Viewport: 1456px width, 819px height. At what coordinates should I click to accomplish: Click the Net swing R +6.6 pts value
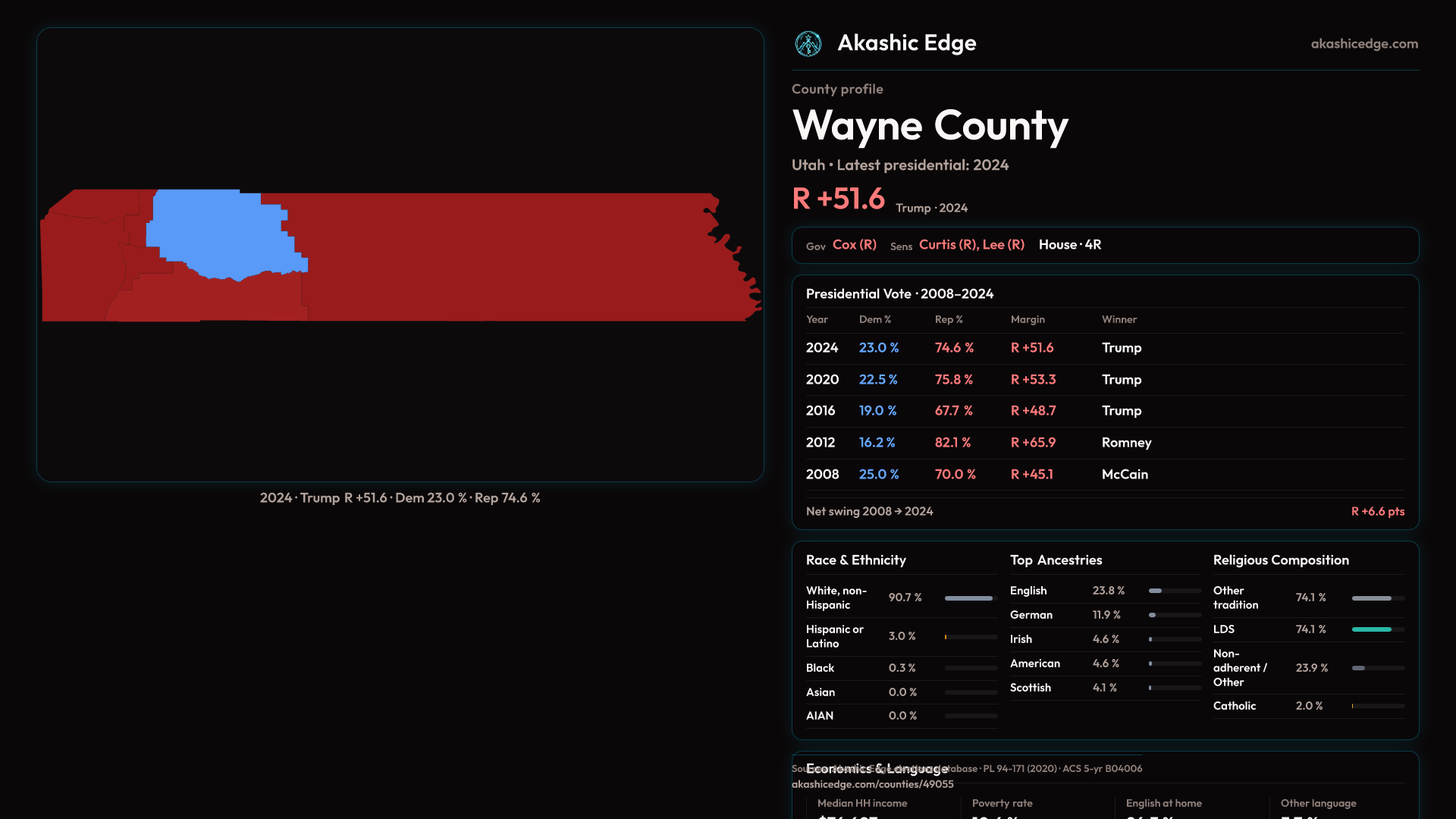[1377, 512]
